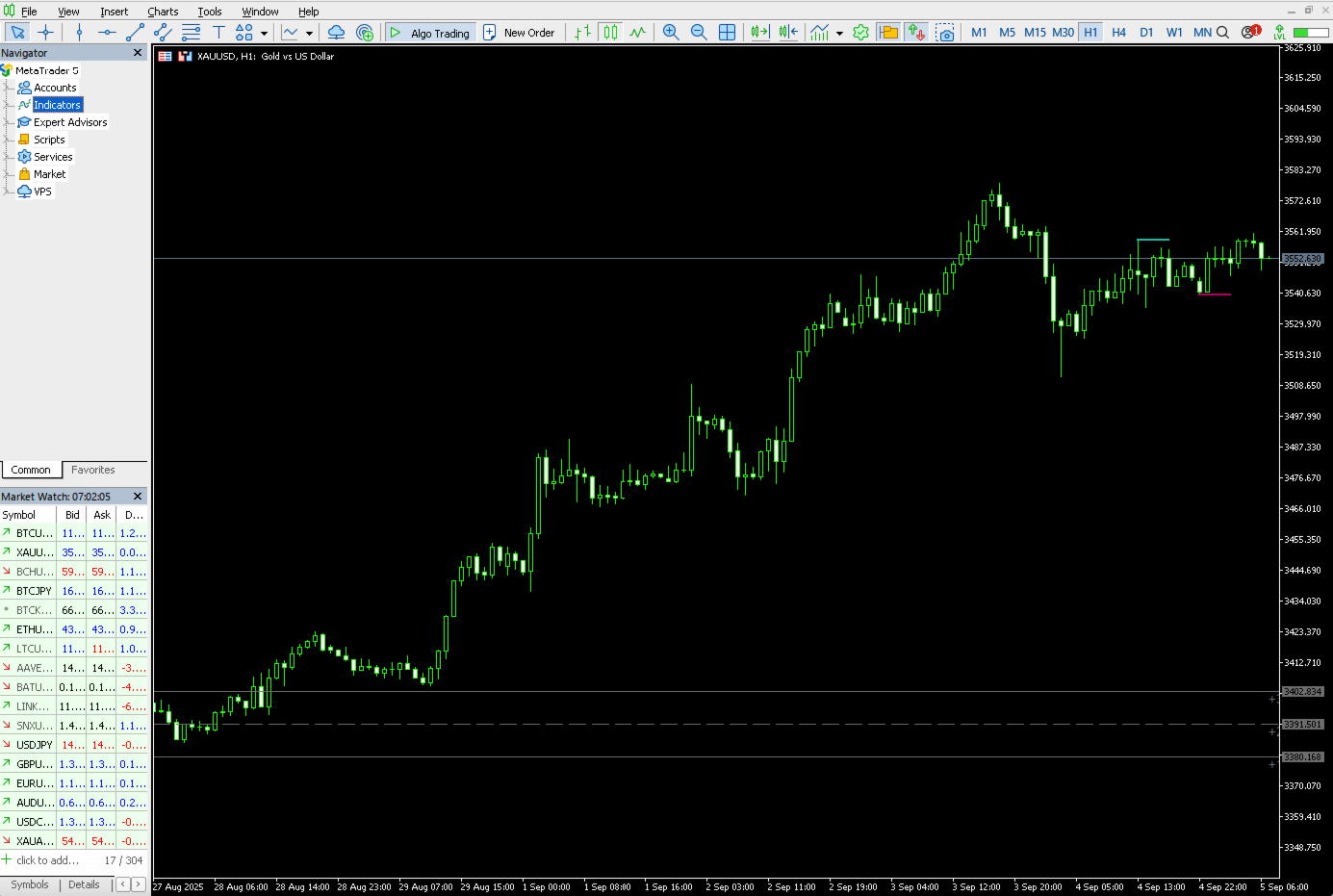Activate the crosshair tool

click(45, 32)
